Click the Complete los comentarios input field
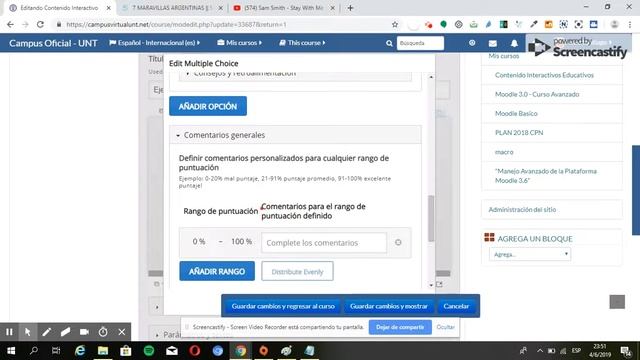Image resolution: width=640 pixels, height=360 pixels. click(x=324, y=243)
